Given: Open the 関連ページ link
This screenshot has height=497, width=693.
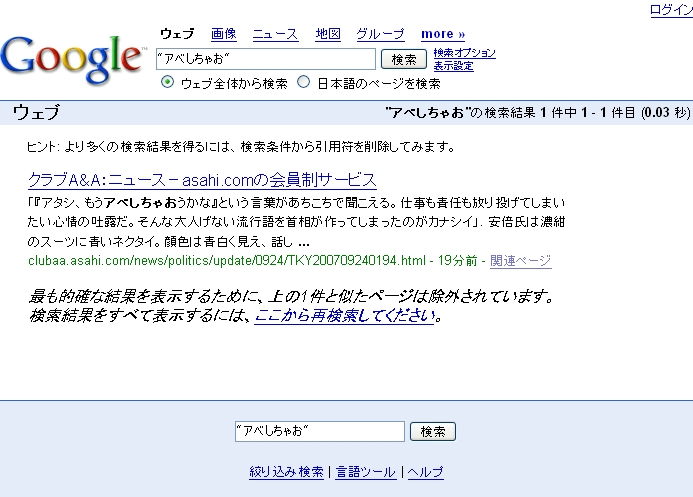Looking at the screenshot, I should tap(521, 261).
